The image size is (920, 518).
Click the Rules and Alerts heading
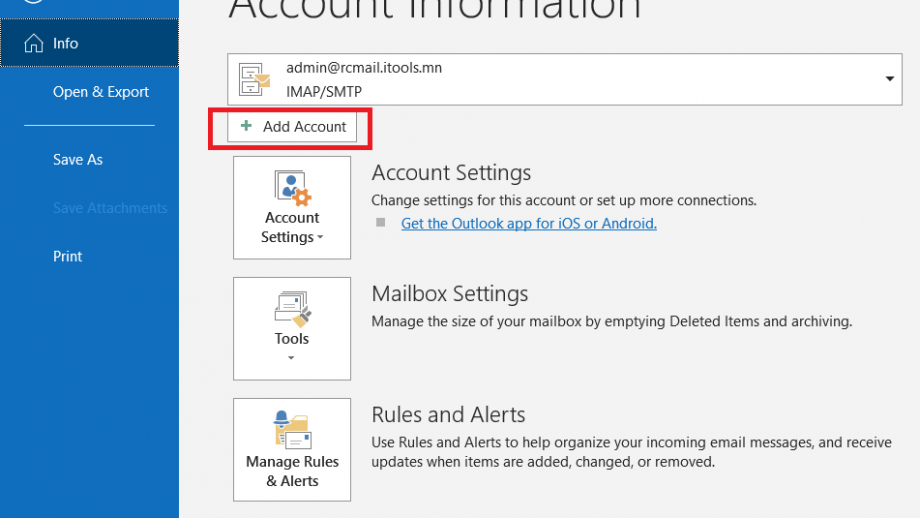click(x=448, y=415)
